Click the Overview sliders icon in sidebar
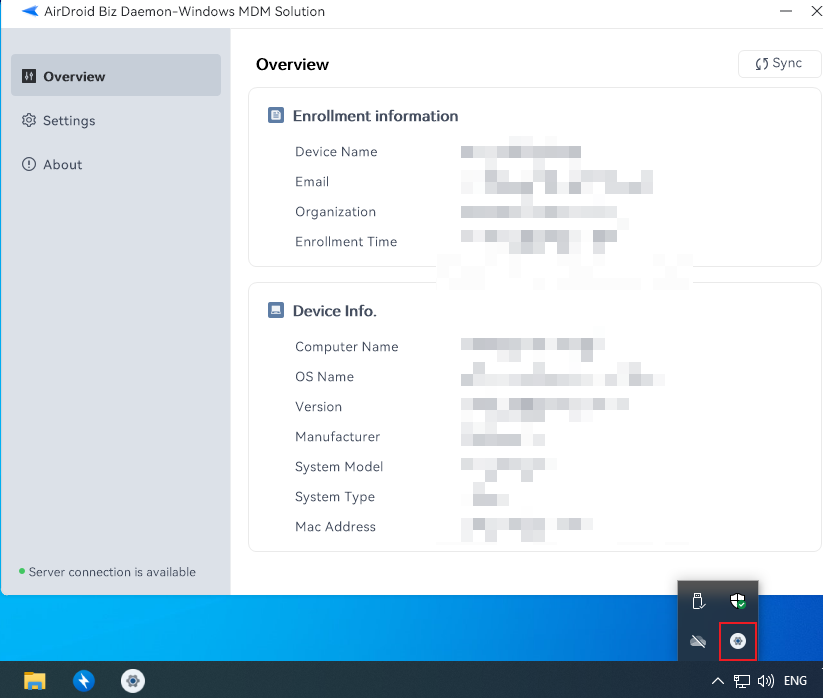Screen dimensions: 823x698 point(29,76)
